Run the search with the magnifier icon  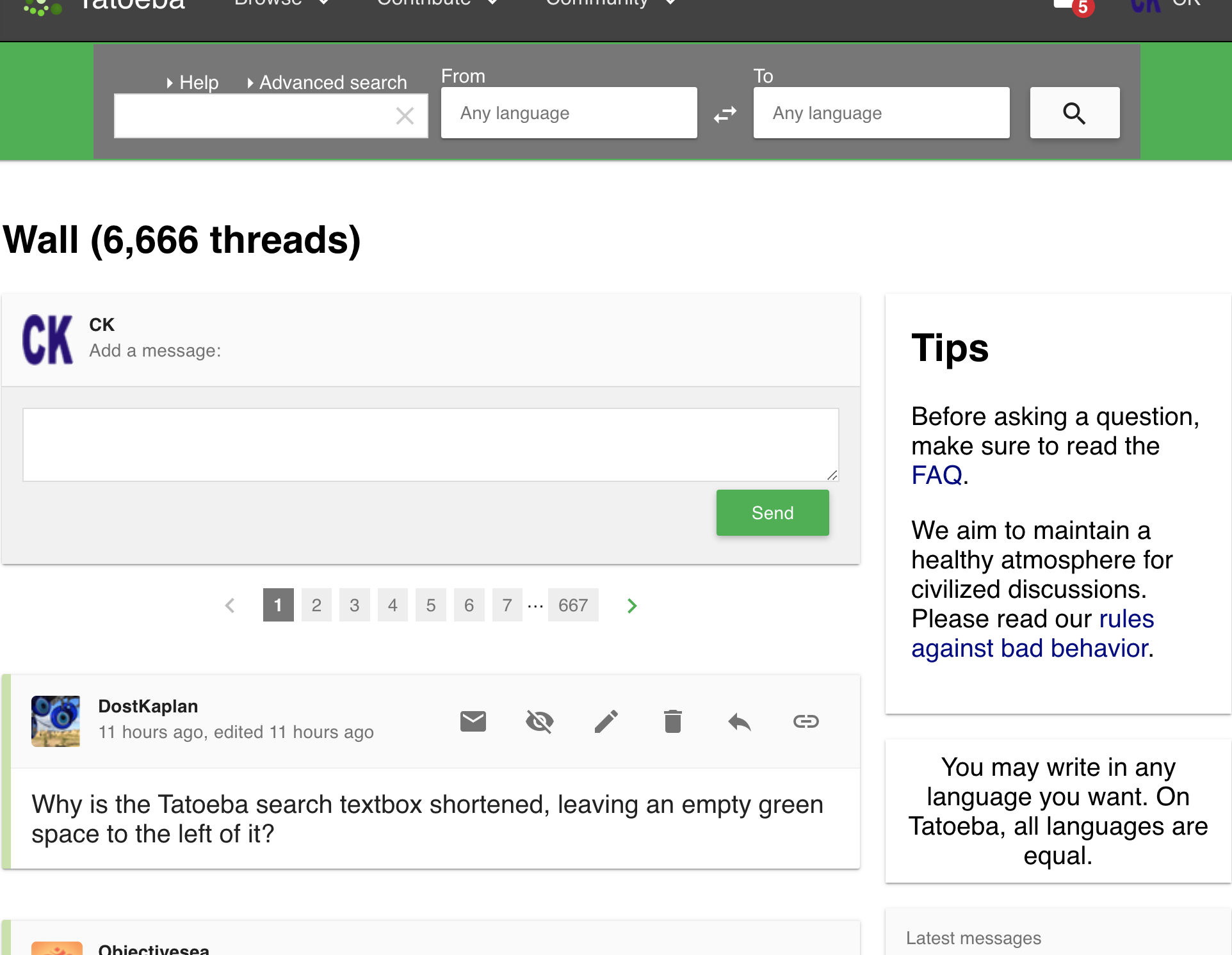pos(1074,113)
